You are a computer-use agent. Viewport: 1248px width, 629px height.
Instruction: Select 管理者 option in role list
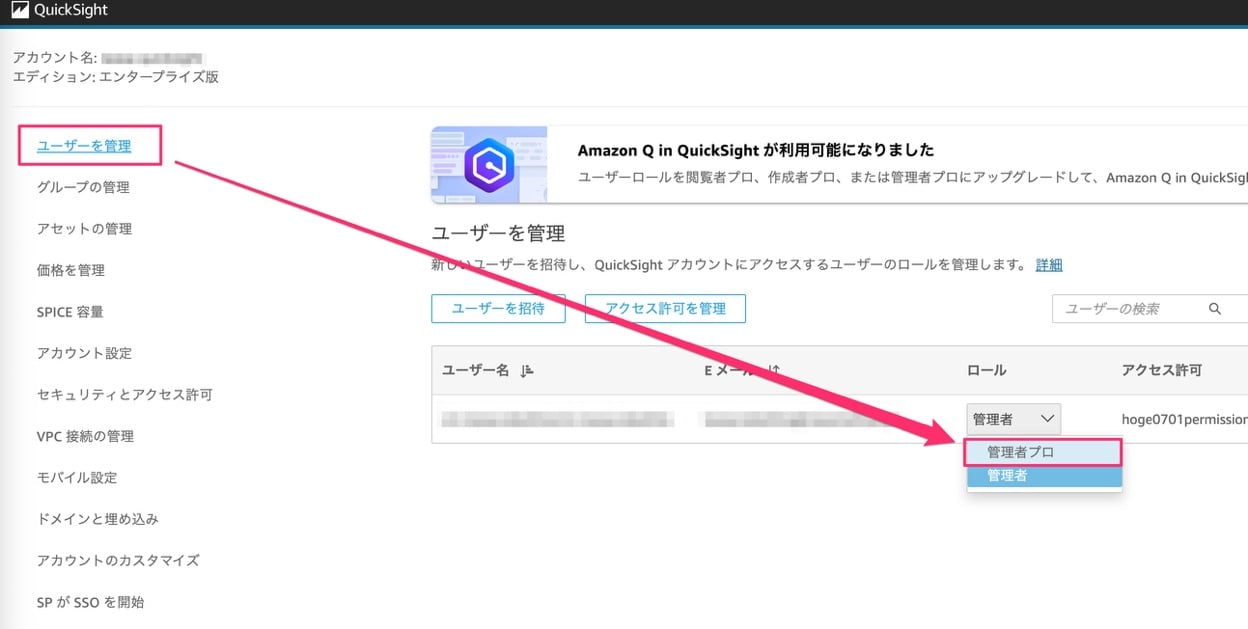pos(1044,476)
